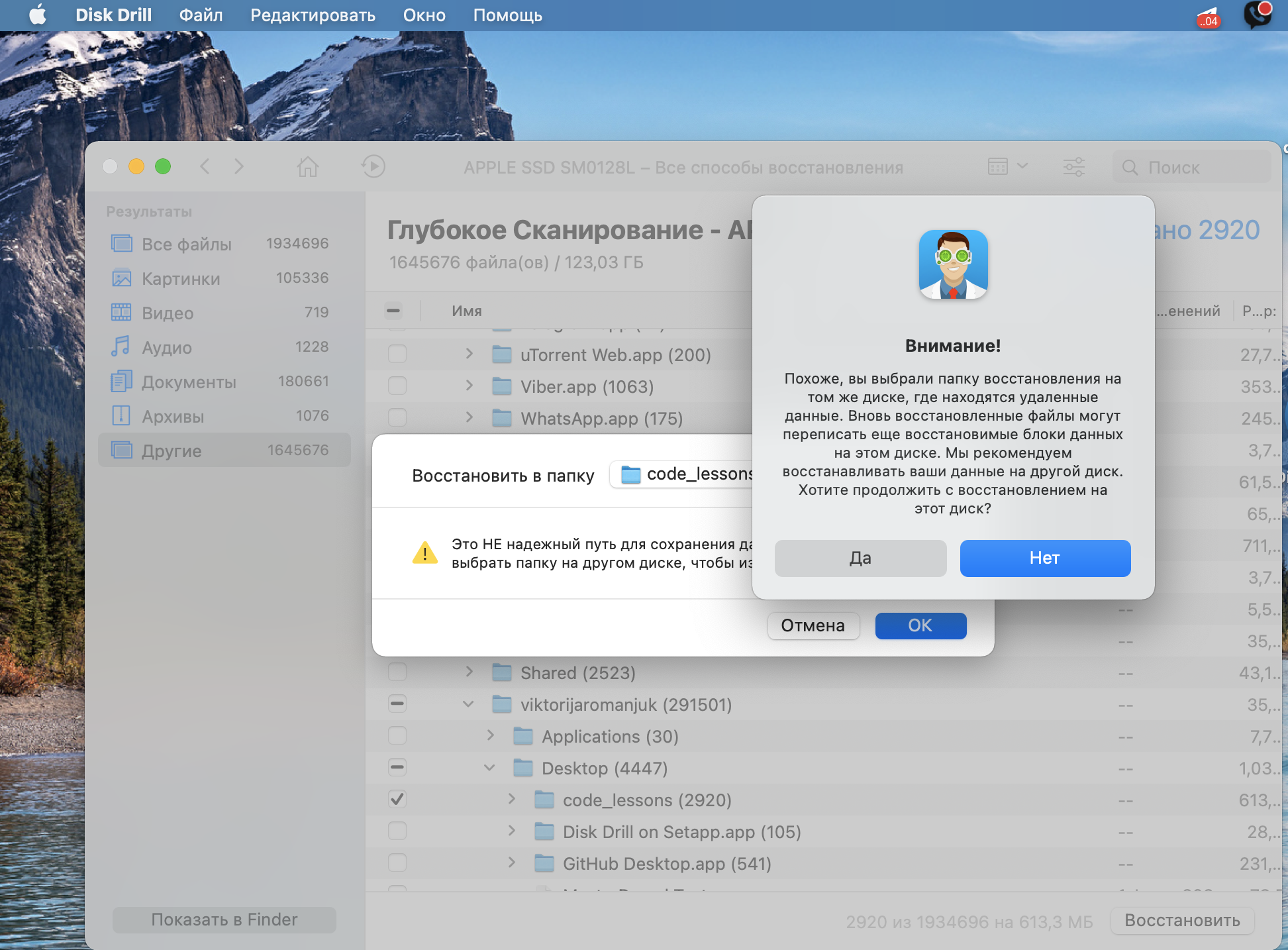Click the Р...р size column header

pyautogui.click(x=1259, y=311)
